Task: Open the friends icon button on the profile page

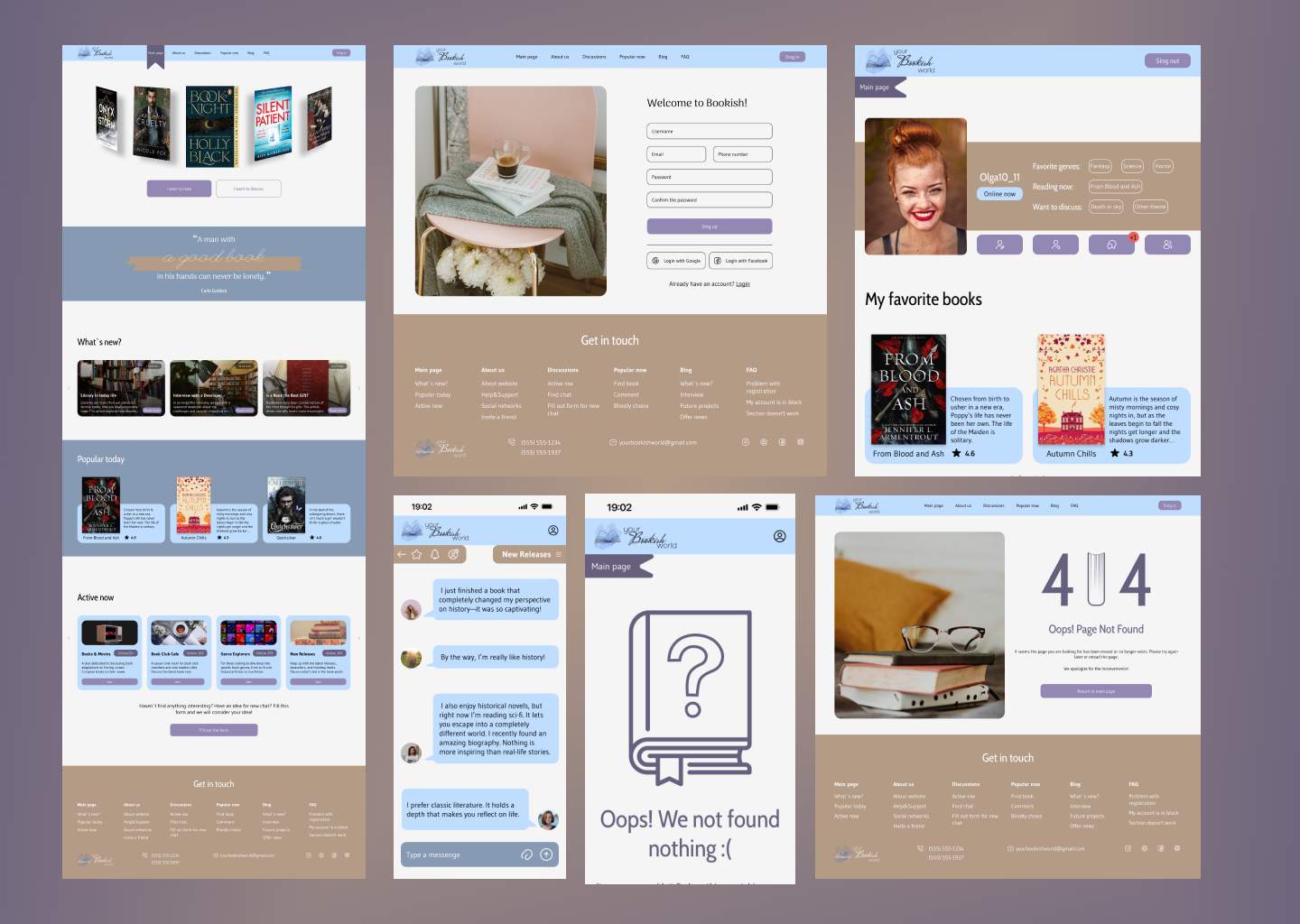Action: [x=1168, y=245]
